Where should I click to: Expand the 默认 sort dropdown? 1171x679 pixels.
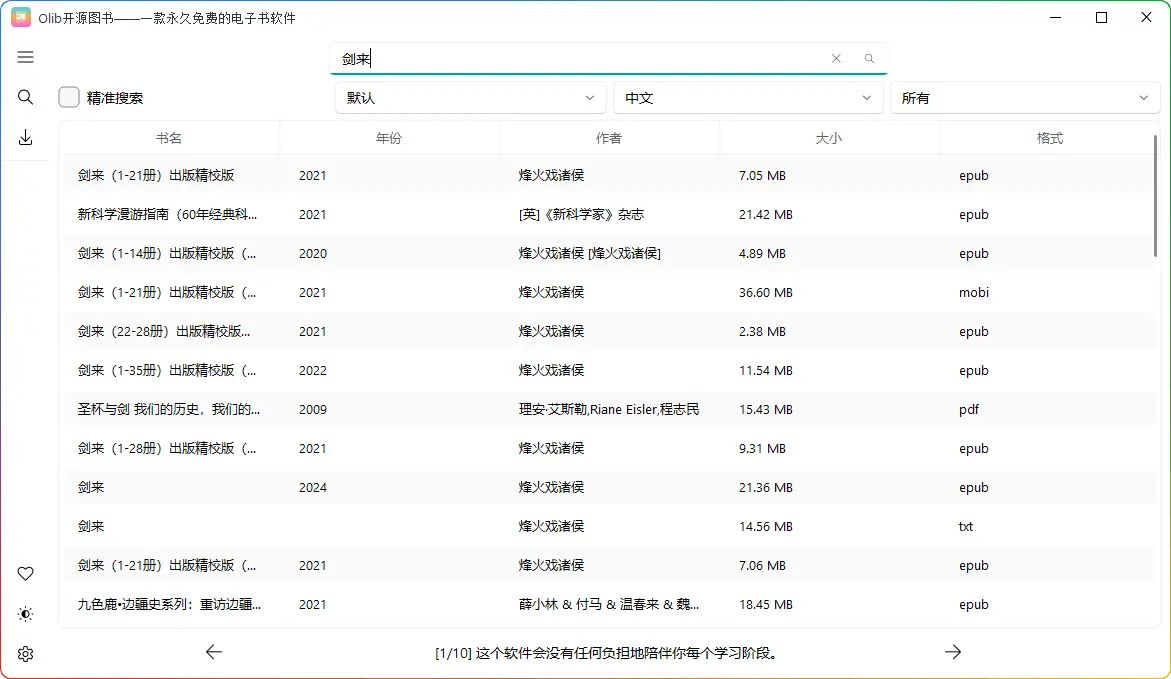(470, 98)
